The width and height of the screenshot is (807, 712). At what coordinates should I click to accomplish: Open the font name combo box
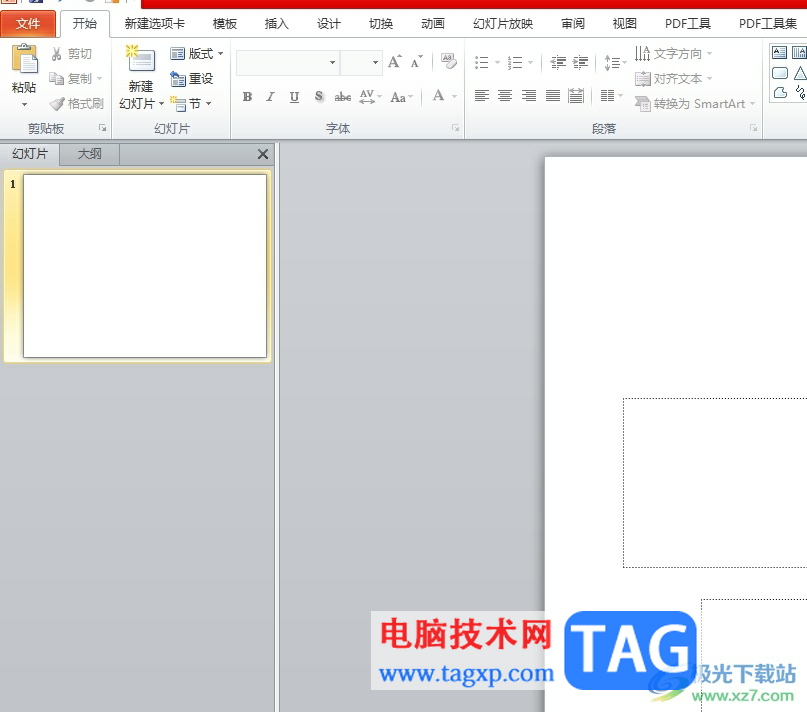click(288, 62)
